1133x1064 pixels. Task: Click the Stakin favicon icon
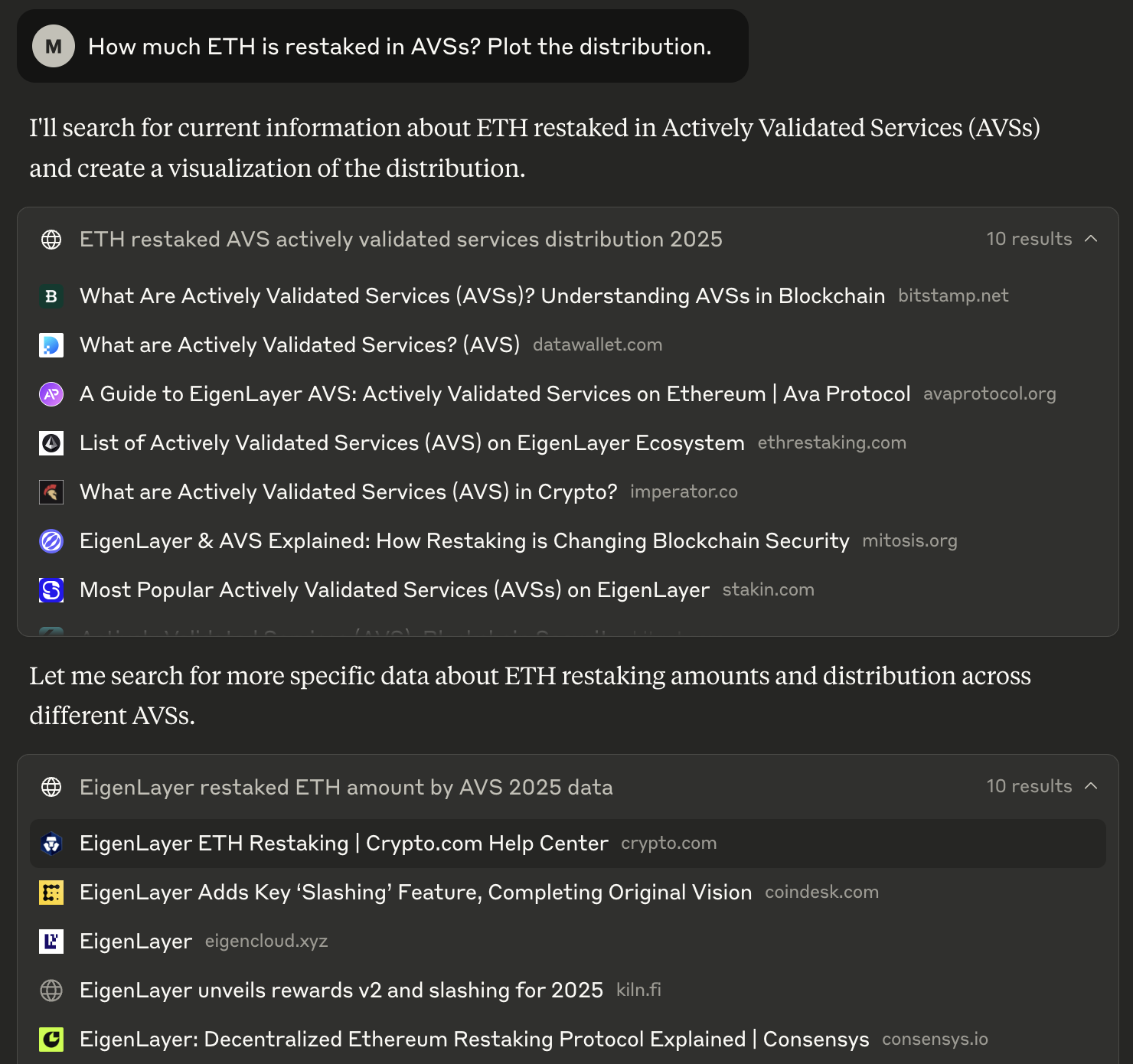(51, 590)
